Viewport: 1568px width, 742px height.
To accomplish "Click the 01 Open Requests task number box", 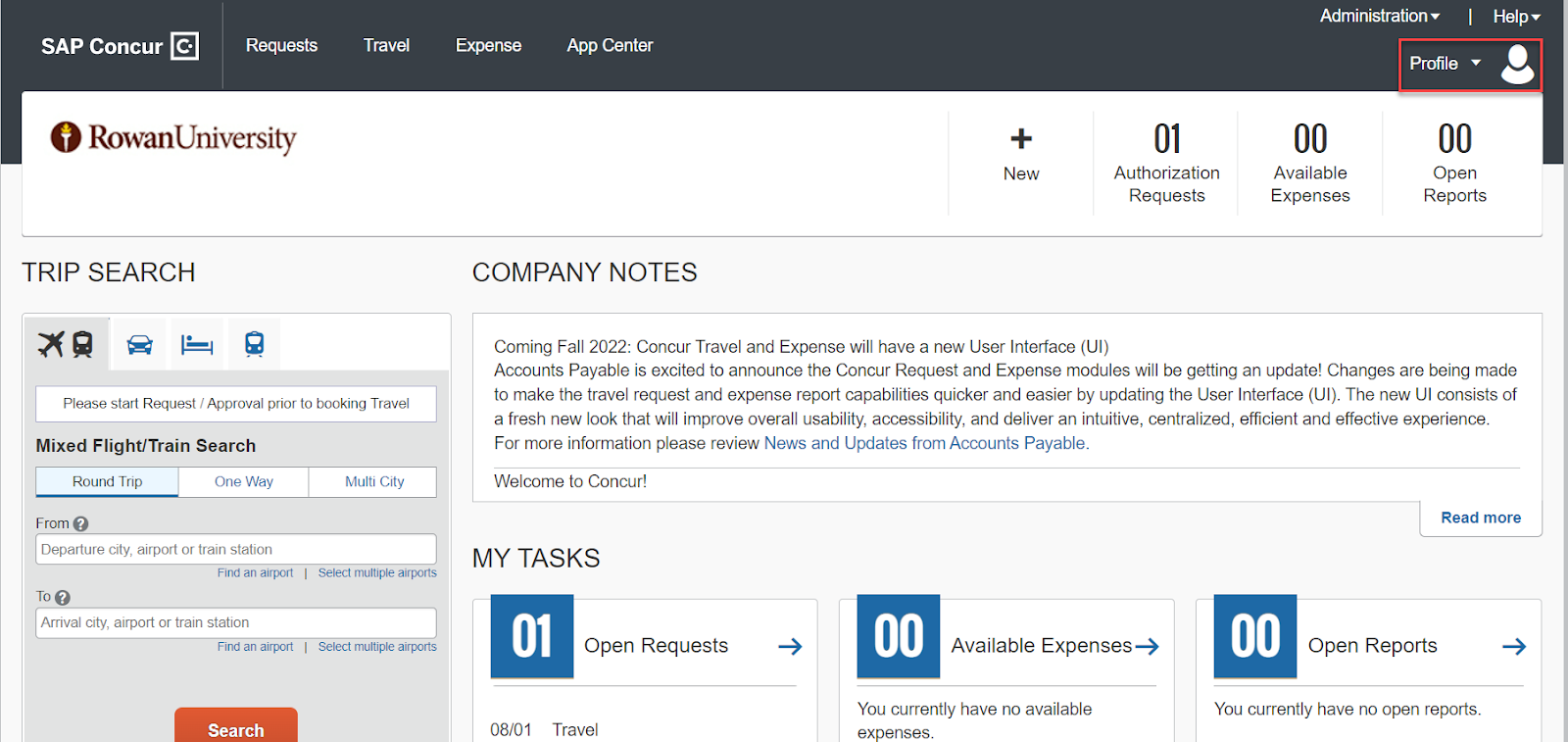I will click(x=532, y=636).
